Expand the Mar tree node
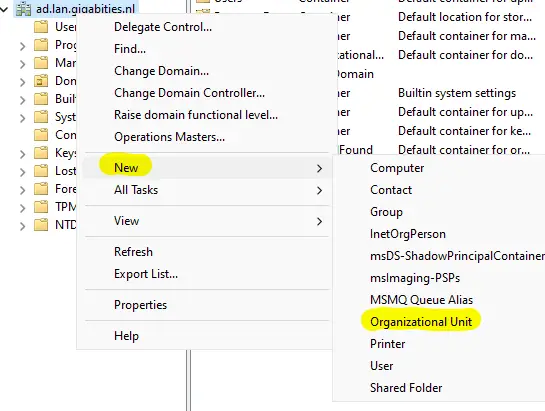Screen dimensions: 545x411 (x=23, y=64)
